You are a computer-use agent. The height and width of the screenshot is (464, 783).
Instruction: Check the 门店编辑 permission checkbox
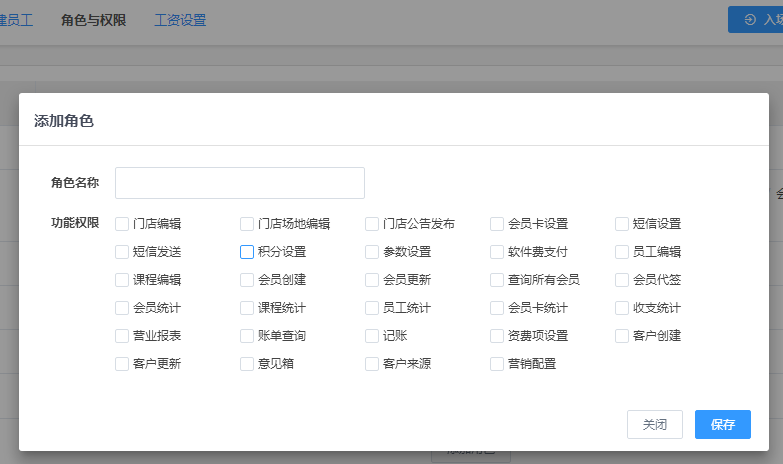(122, 224)
